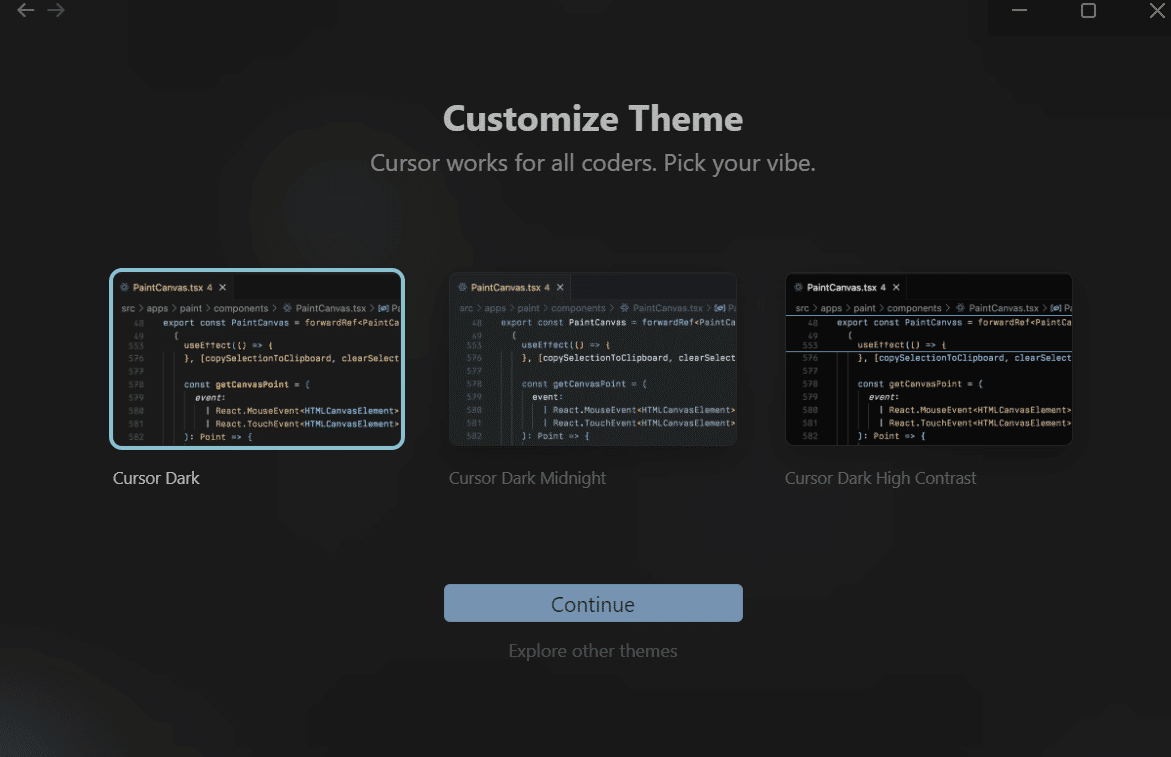
Task: Click the bracketed icon after PaintCanvas.tsx breadcrumb
Action: 384,308
